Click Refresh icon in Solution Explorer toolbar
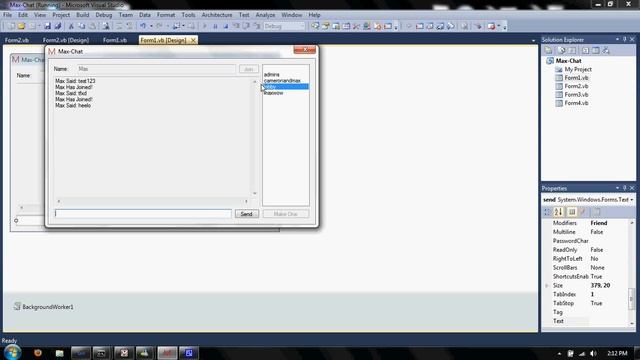The height and width of the screenshot is (360, 640). pyautogui.click(x=572, y=50)
